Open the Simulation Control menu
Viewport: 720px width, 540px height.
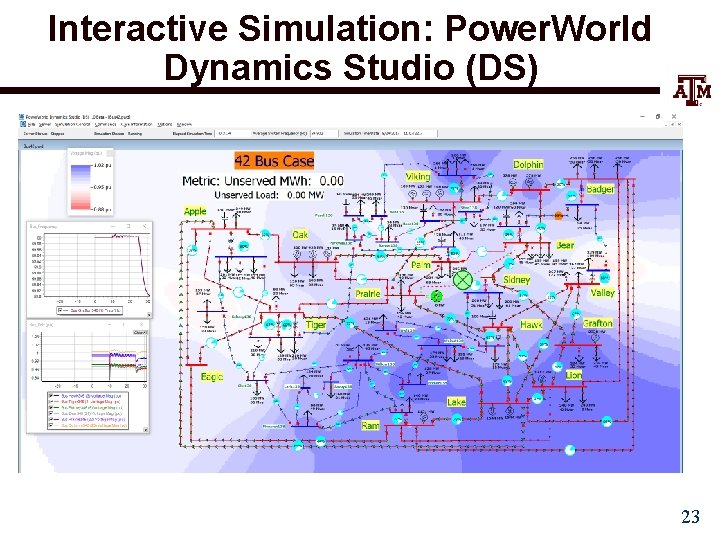coord(73,124)
